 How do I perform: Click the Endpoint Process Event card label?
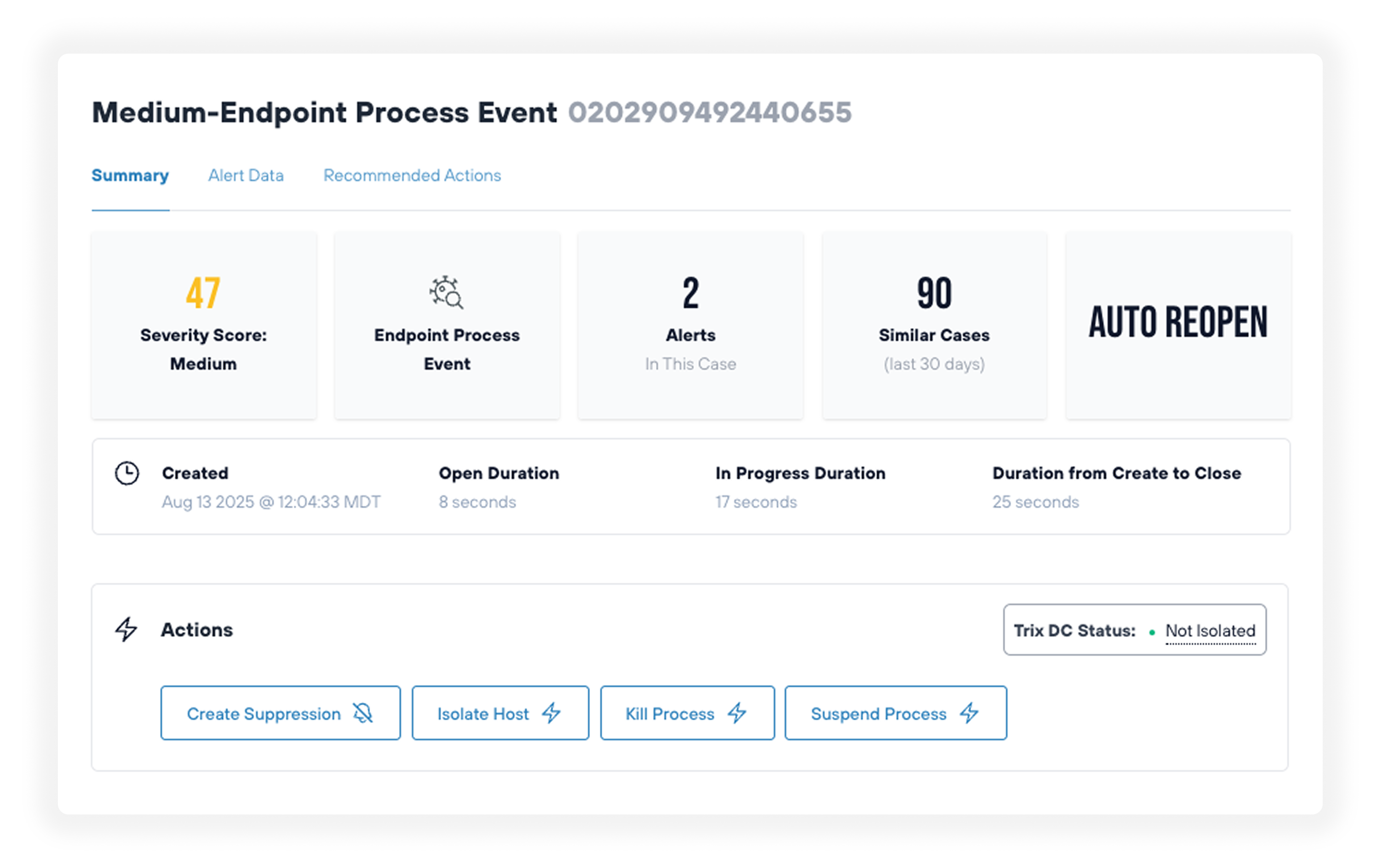point(447,350)
